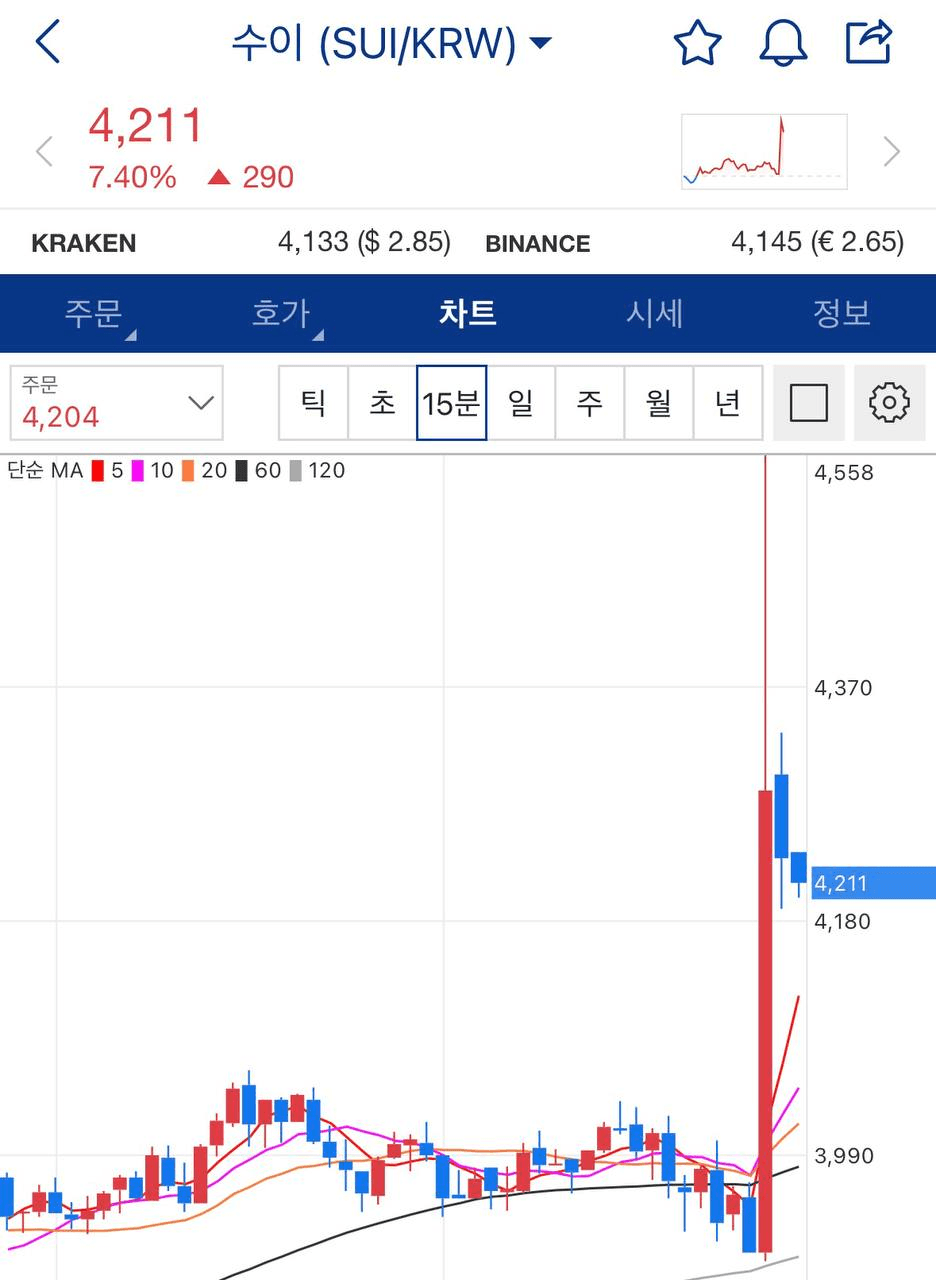Viewport: 936px width, 1280px height.
Task: Add SUI to favorites with star icon
Action: [697, 43]
